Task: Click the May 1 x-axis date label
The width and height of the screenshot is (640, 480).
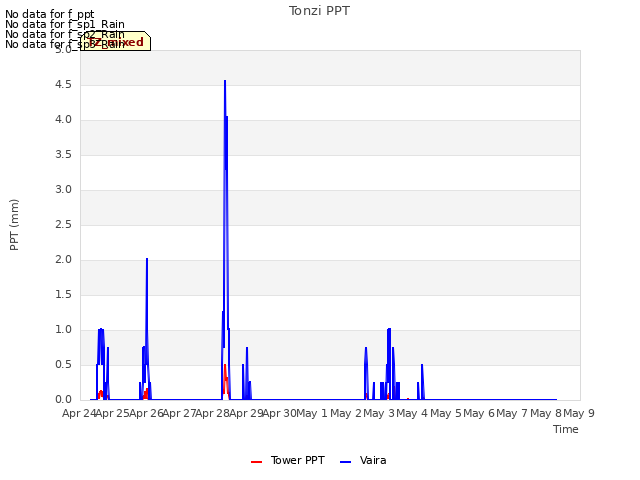Action: click(312, 413)
